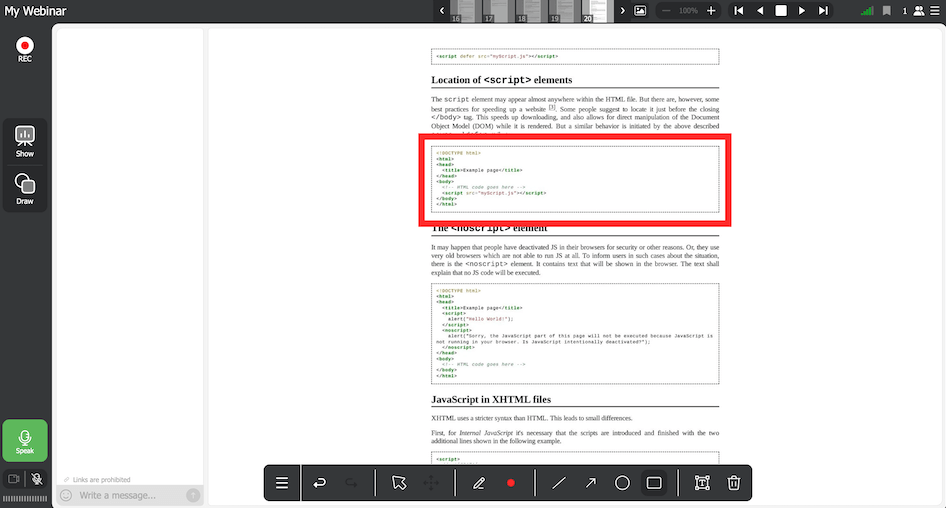Open slide 18 thumbnail
Image resolution: width=946 pixels, height=508 pixels.
pyautogui.click(x=532, y=11)
